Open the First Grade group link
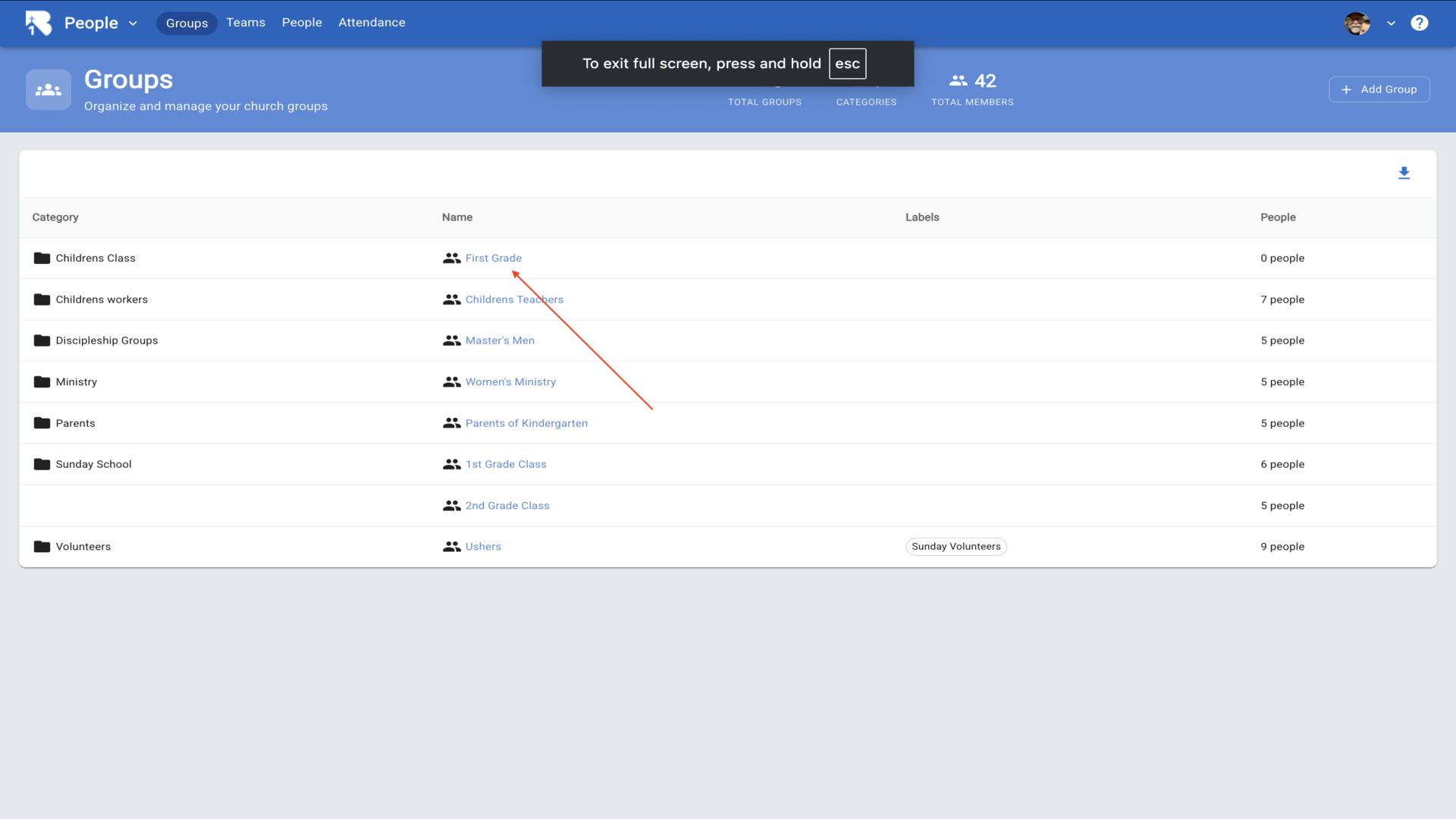1456x819 pixels. [493, 258]
